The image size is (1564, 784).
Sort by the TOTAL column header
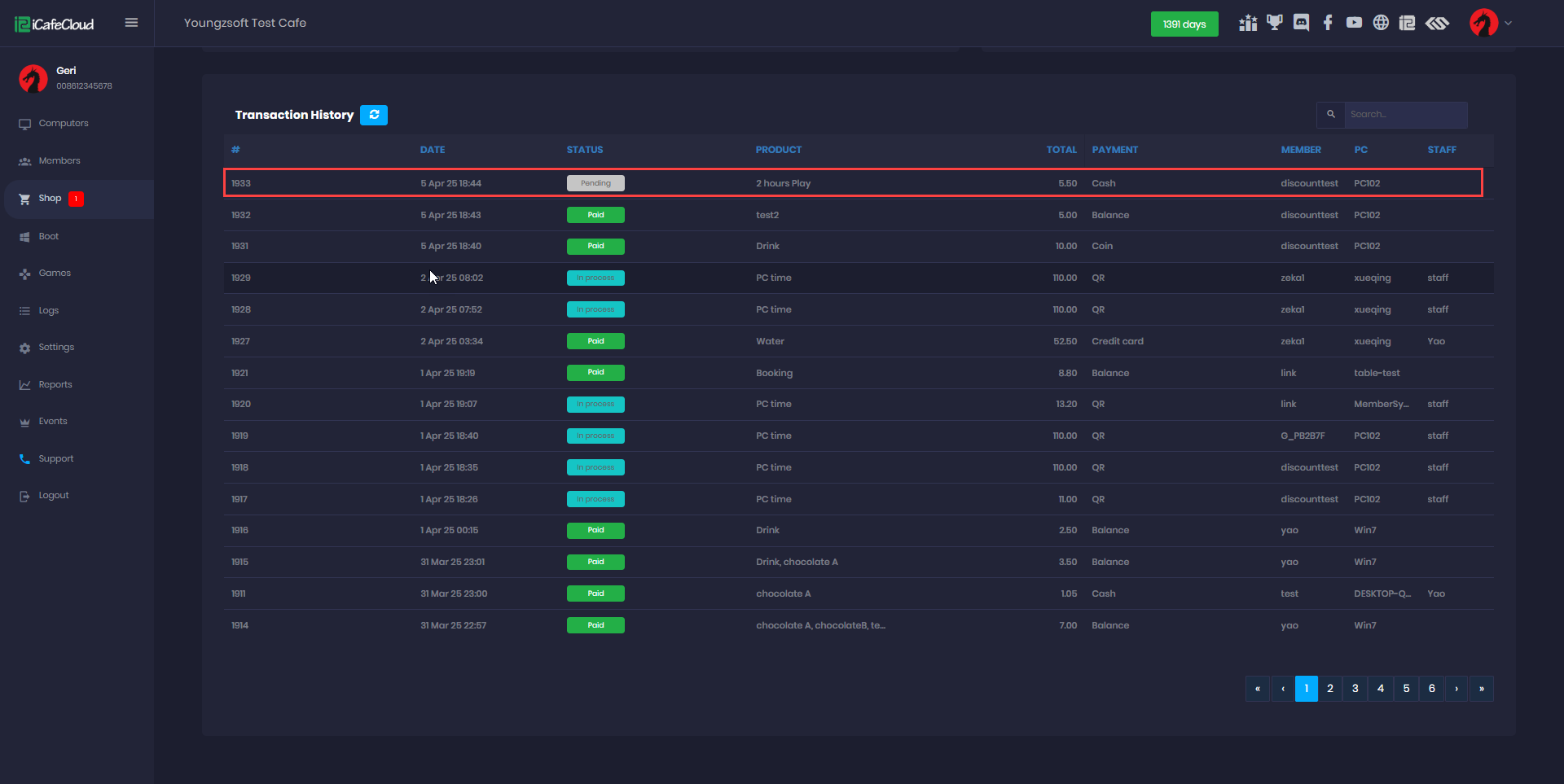1061,150
